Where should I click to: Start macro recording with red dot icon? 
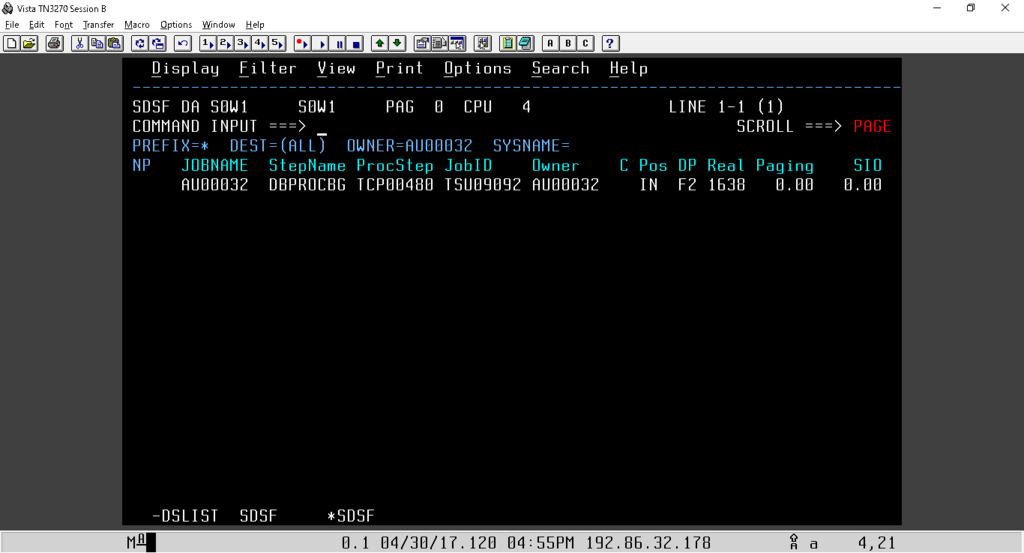click(302, 44)
